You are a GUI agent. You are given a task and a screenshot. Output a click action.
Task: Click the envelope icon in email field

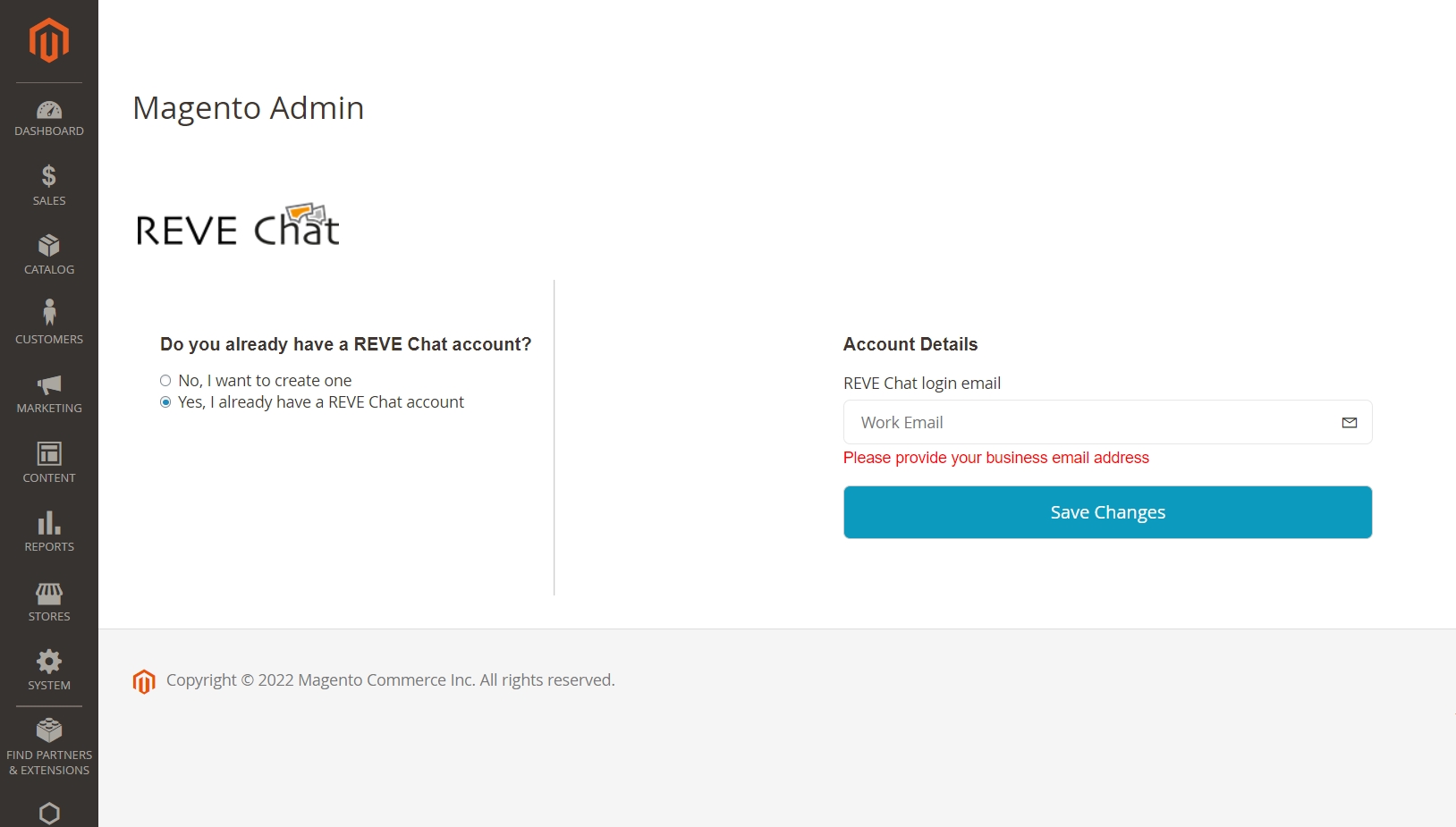click(1350, 423)
